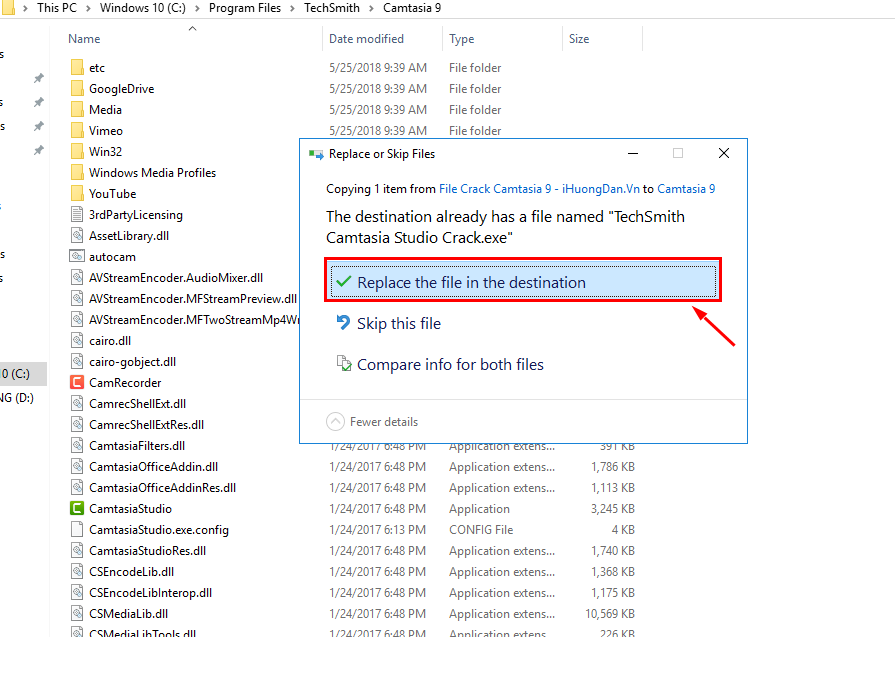The image size is (895, 683).
Task: Expand the Program Files breadcrumb arrow
Action: click(292, 9)
